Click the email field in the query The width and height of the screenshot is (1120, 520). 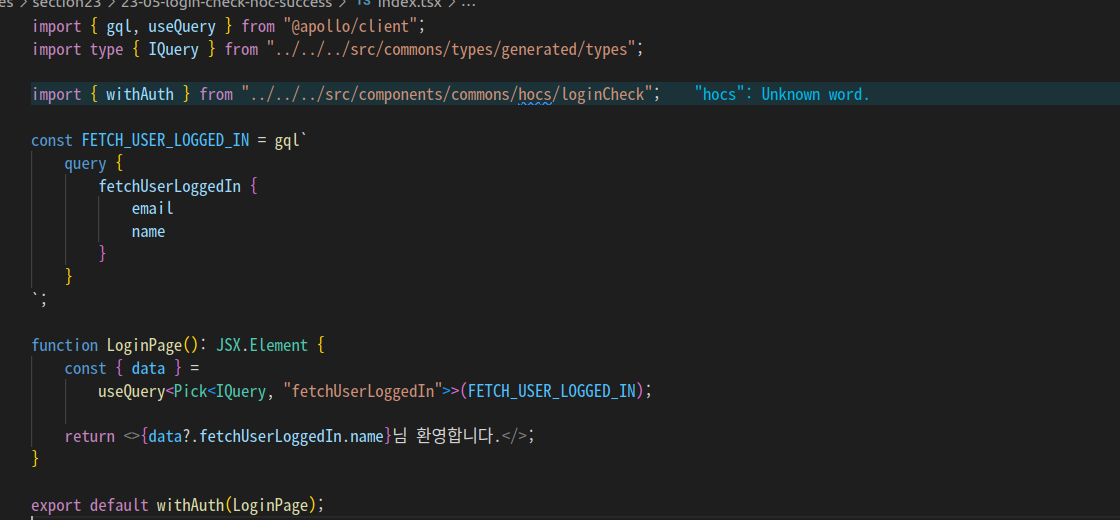point(153,209)
